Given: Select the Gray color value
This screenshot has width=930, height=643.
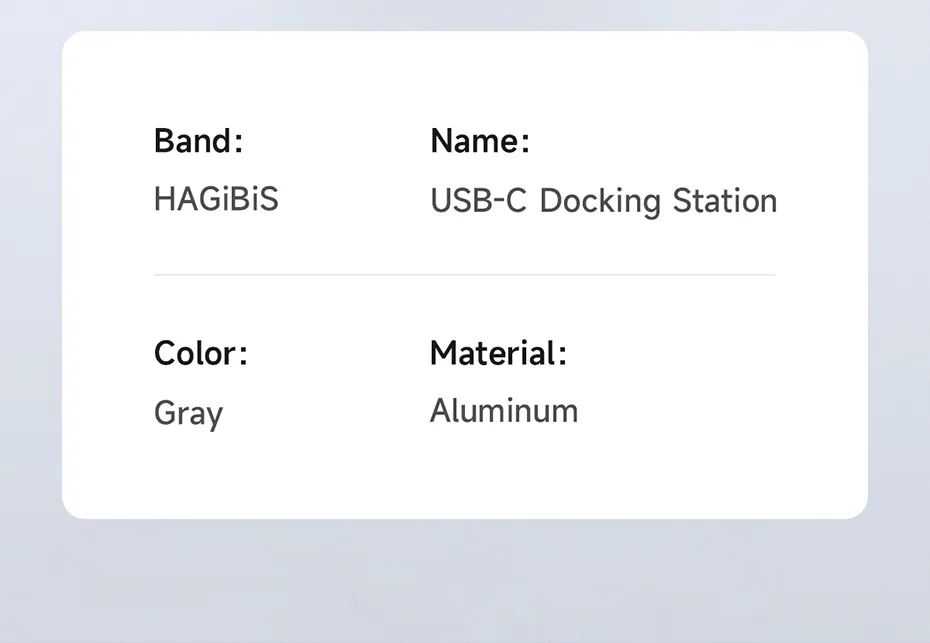Looking at the screenshot, I should (188, 413).
